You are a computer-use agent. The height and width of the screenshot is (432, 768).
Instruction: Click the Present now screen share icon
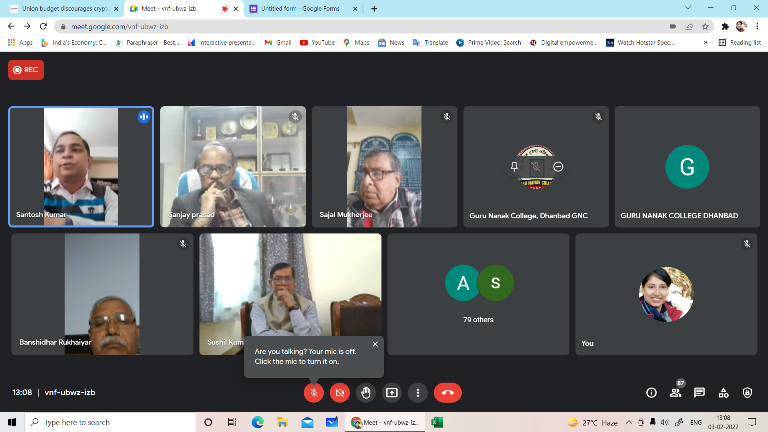click(x=392, y=393)
